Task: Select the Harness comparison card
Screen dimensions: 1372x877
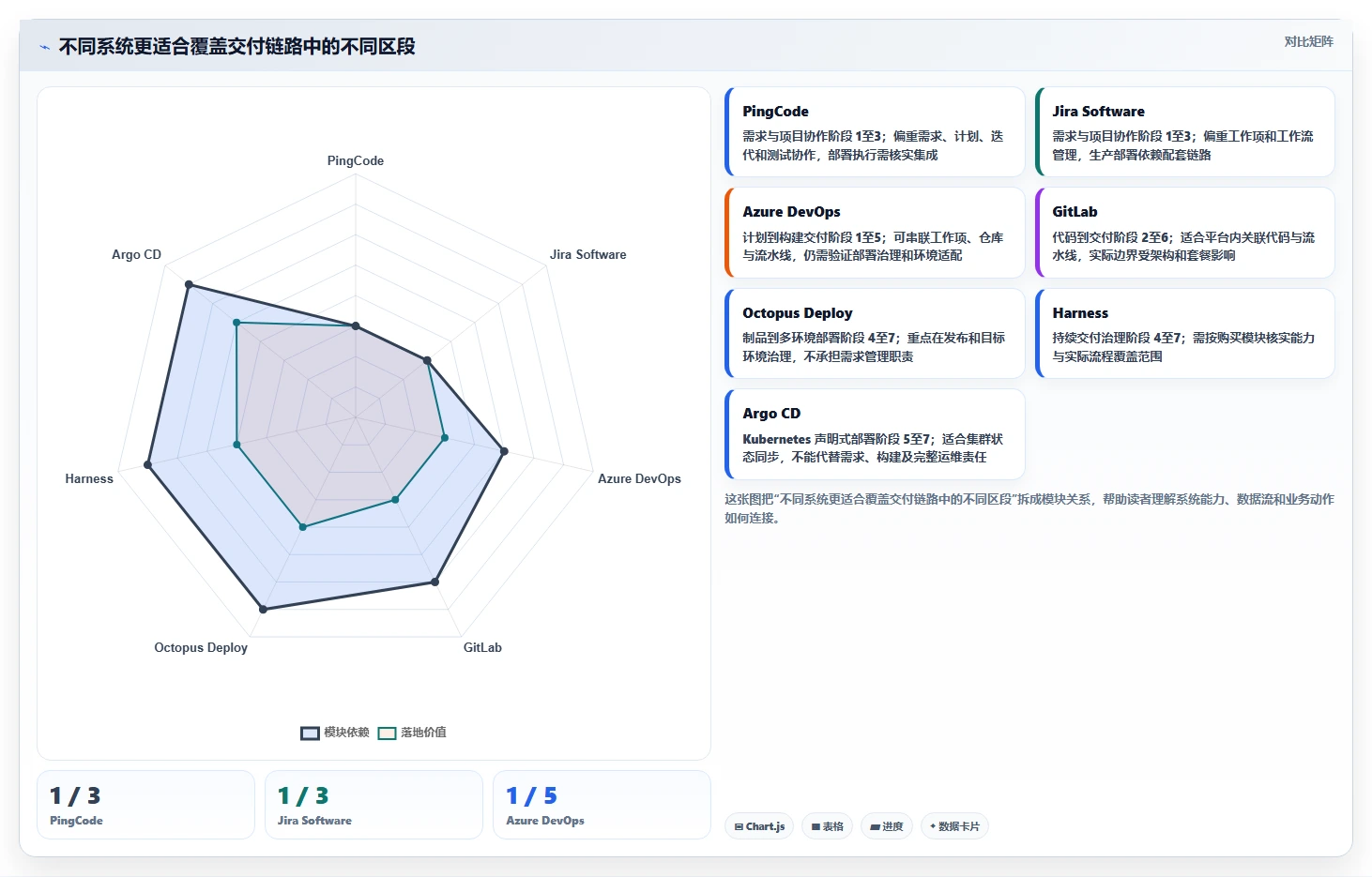Action: [1184, 334]
